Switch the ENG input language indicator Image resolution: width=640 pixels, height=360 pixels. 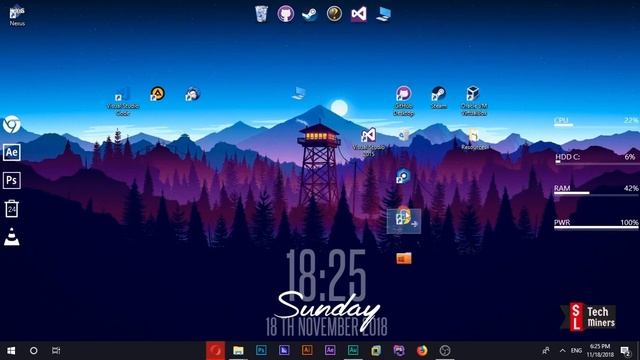coord(576,351)
